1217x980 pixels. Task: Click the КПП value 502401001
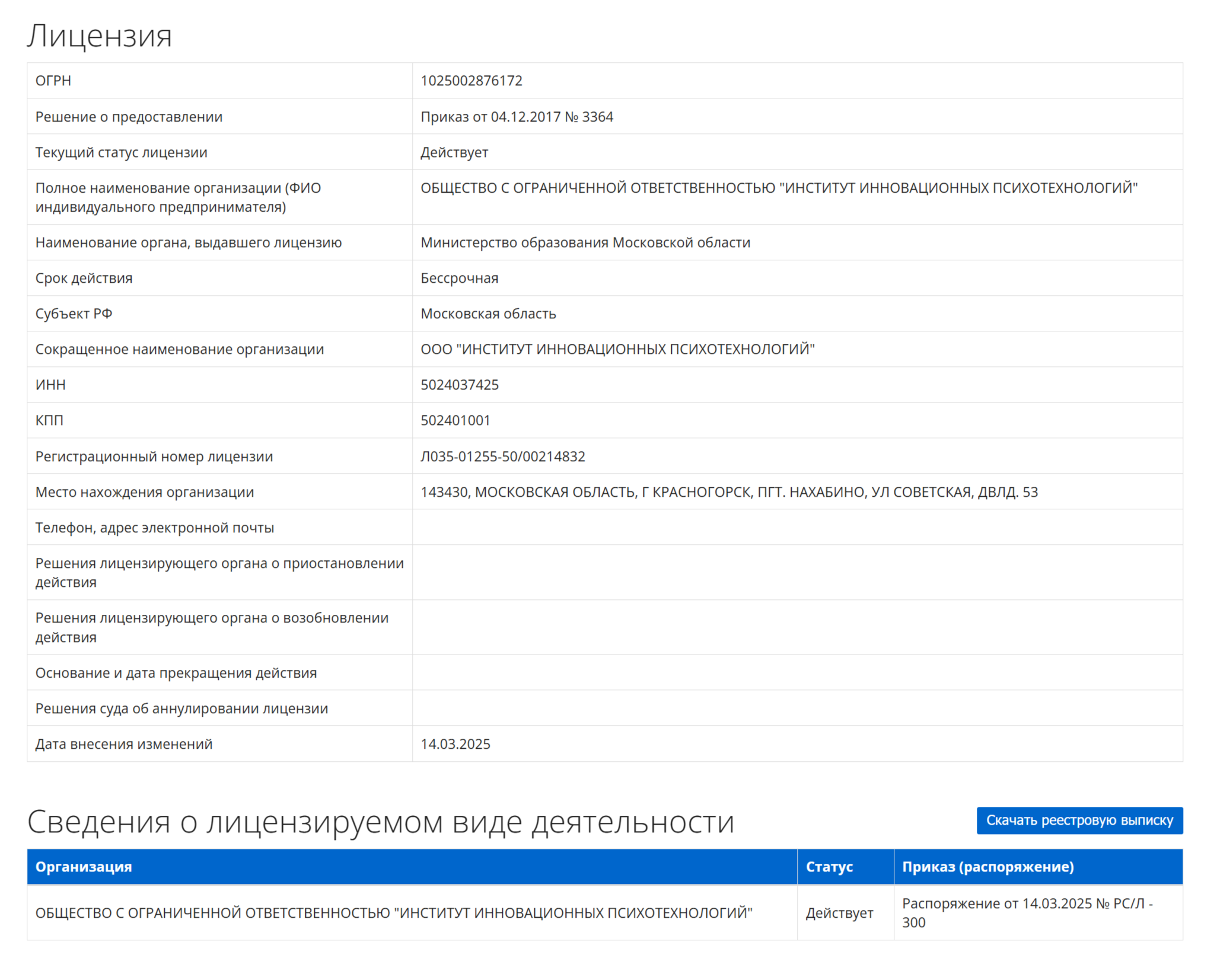click(x=455, y=420)
